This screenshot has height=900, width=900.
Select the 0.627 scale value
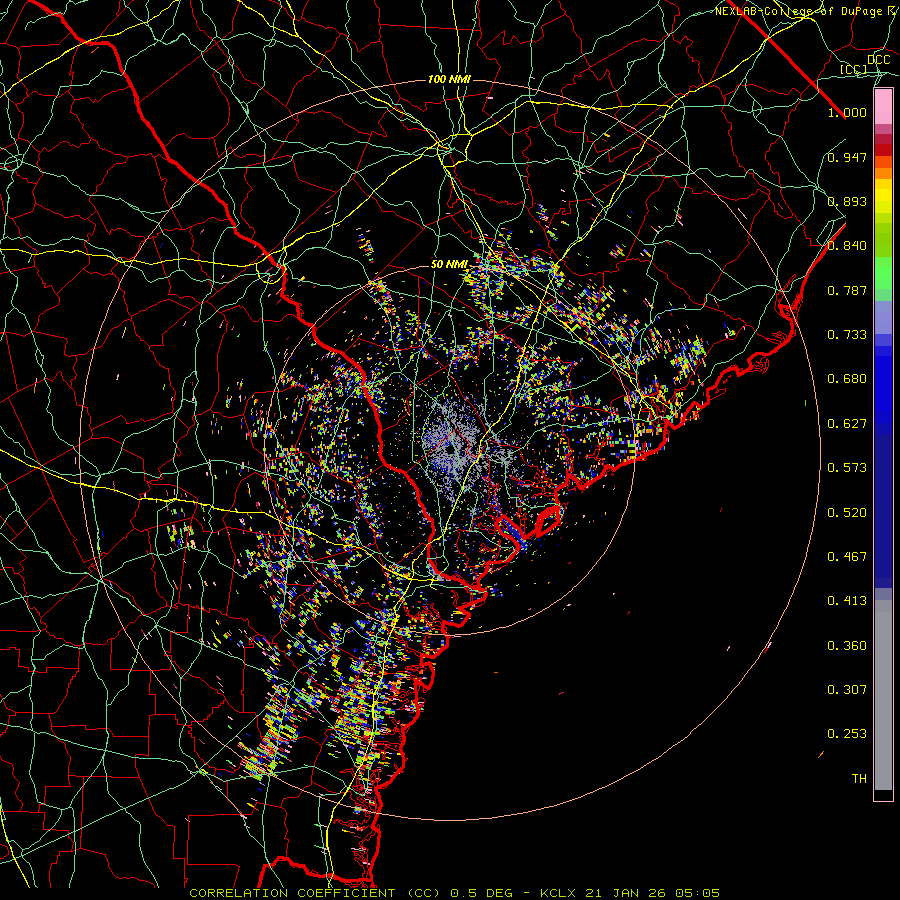pos(847,424)
